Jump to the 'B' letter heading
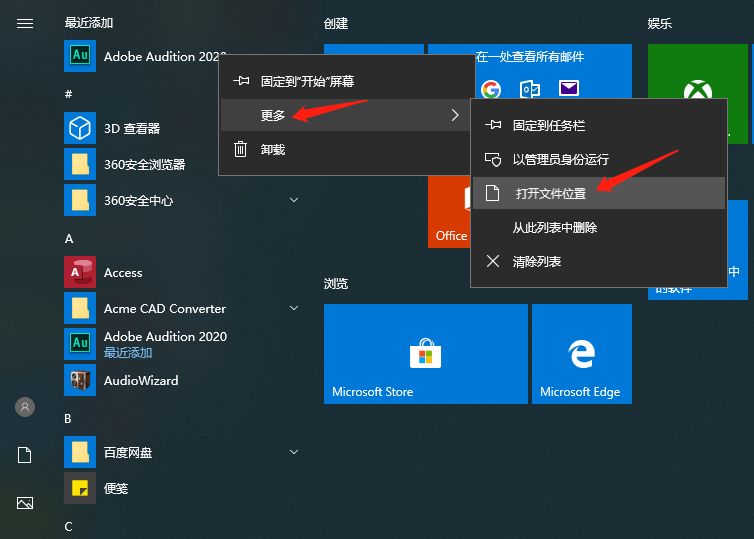754x539 pixels. [x=68, y=419]
